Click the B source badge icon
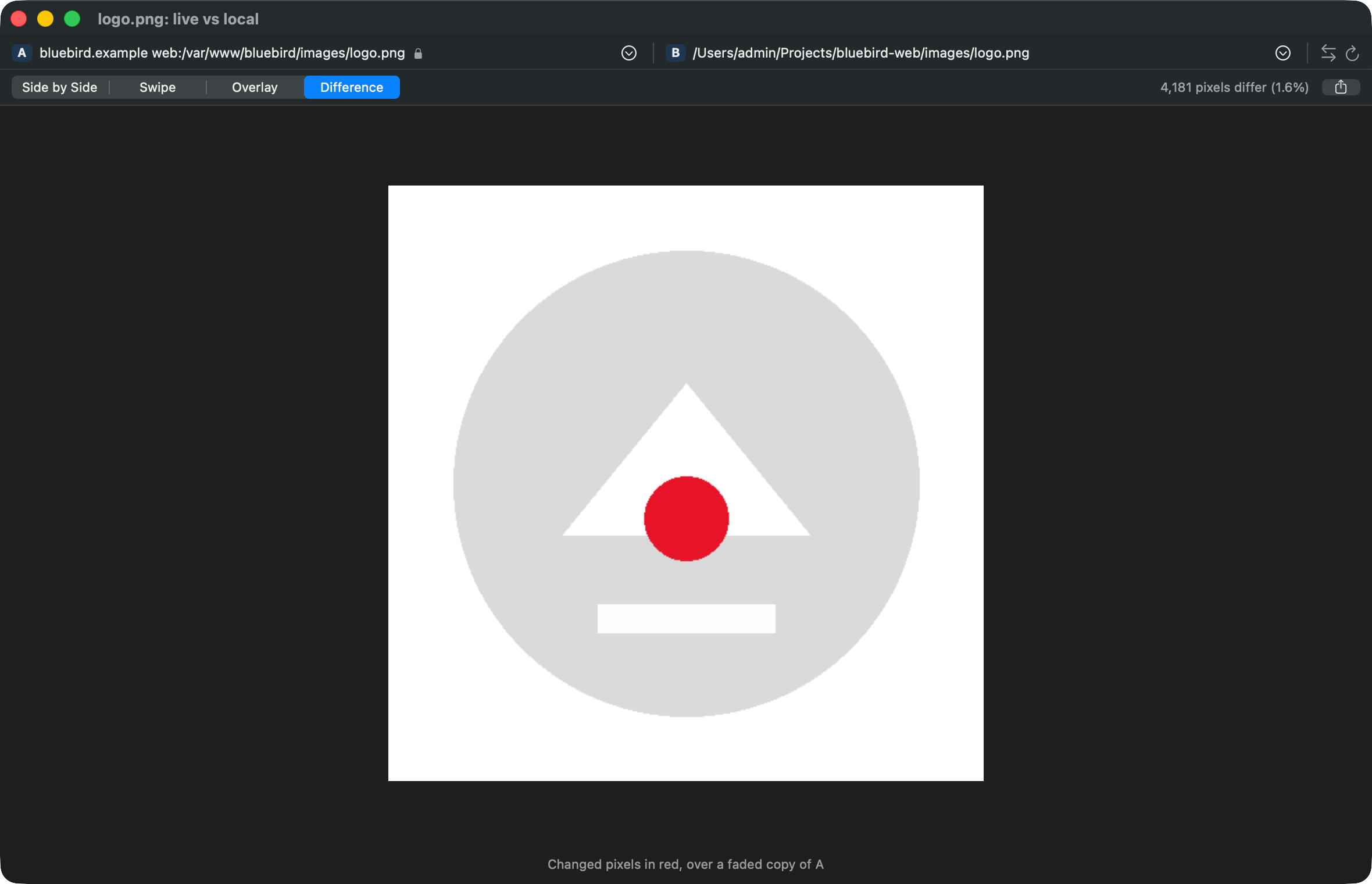Image resolution: width=1372 pixels, height=884 pixels. 675,53
